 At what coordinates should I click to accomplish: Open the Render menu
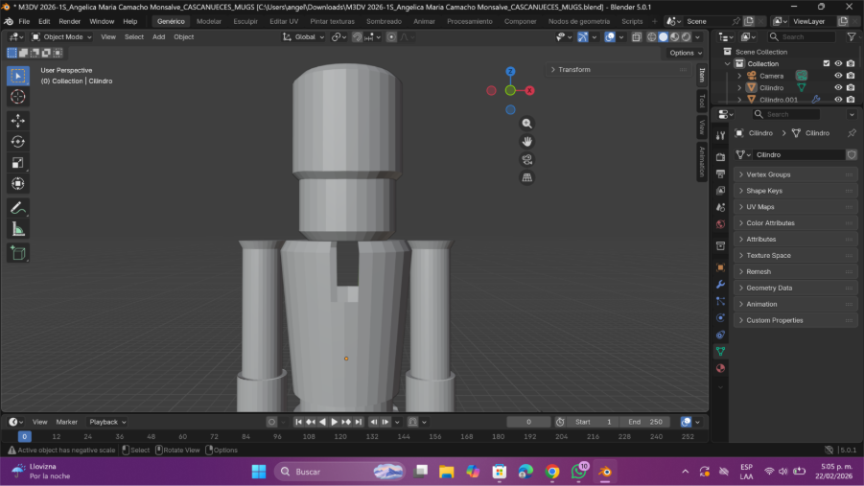69,21
